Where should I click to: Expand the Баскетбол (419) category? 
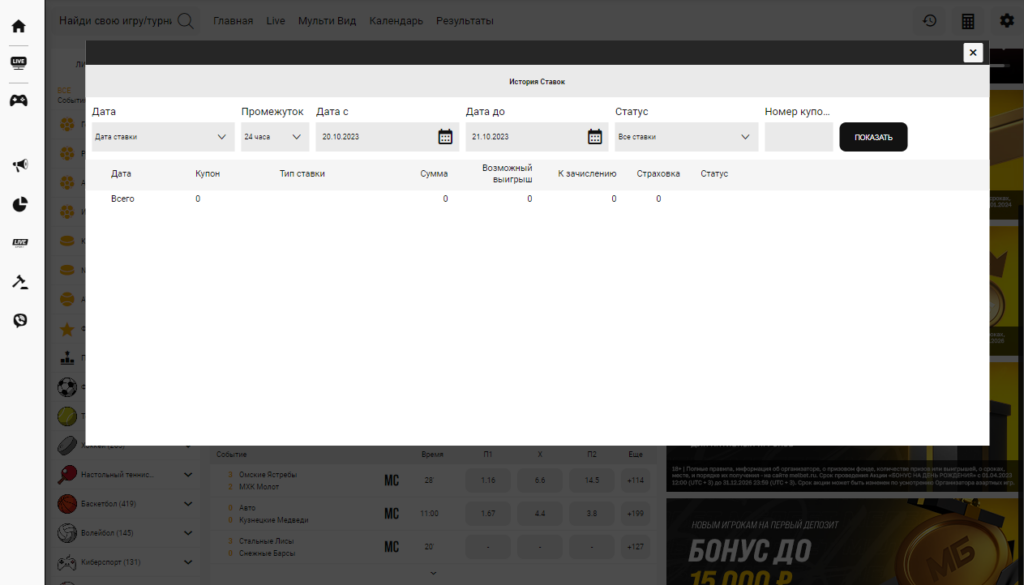pos(188,504)
